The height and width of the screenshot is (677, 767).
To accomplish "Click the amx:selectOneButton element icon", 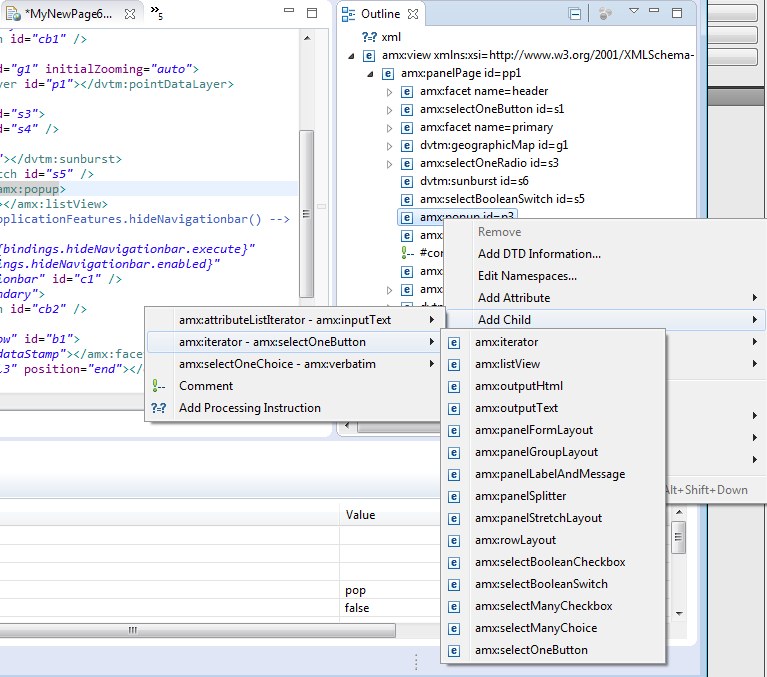I will tap(454, 651).
